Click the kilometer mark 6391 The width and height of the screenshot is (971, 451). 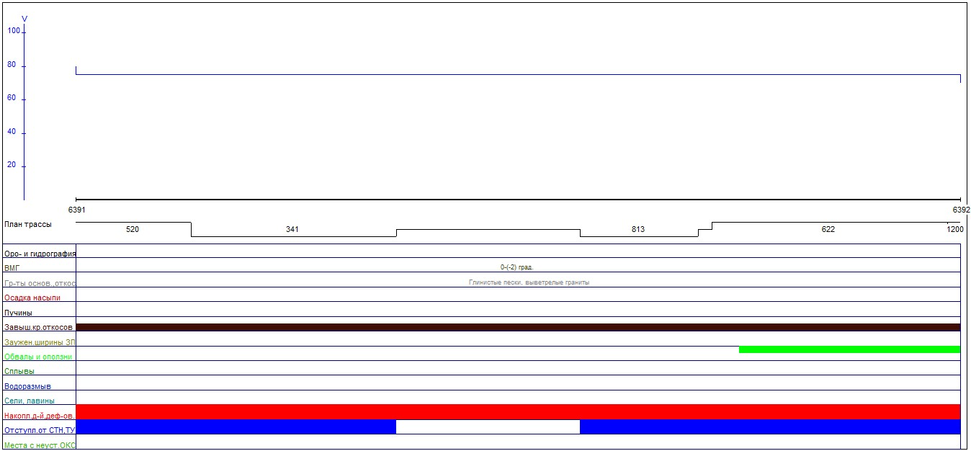(x=77, y=210)
